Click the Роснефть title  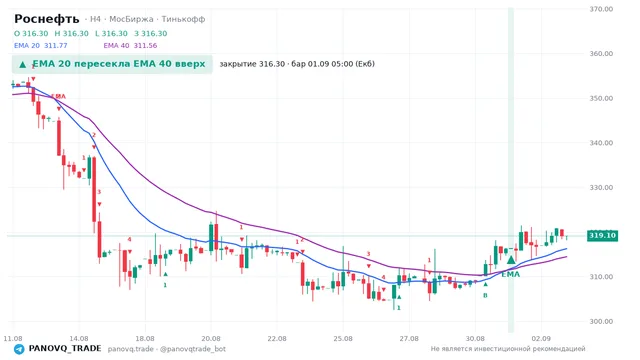tap(47, 19)
